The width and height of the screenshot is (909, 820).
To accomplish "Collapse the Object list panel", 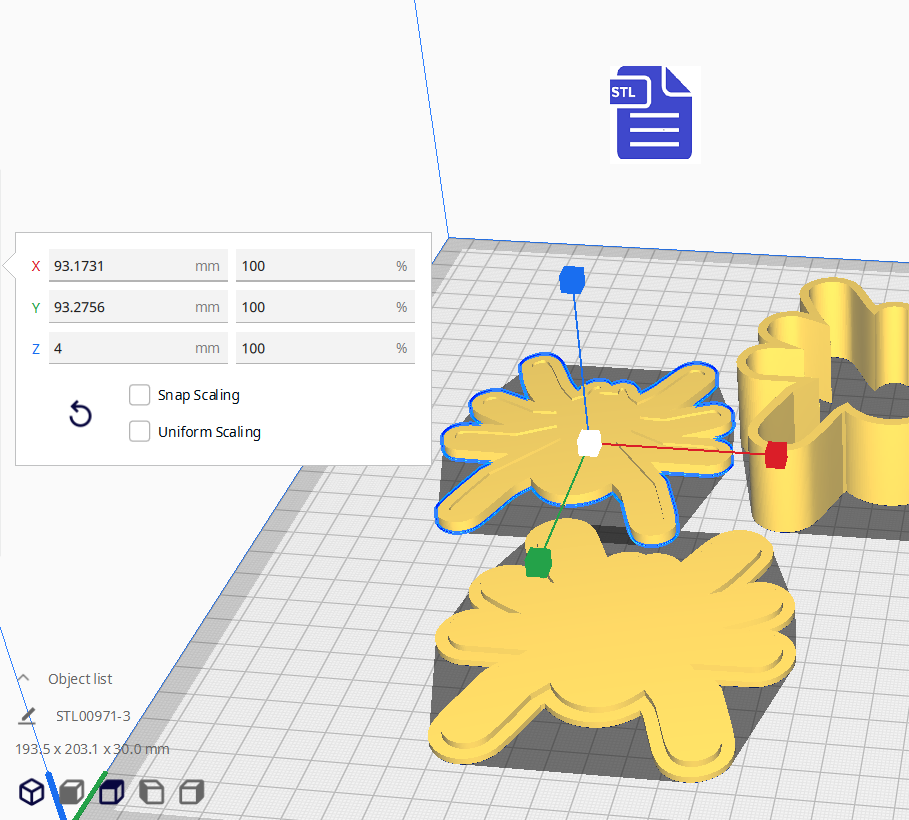I will (x=23, y=678).
